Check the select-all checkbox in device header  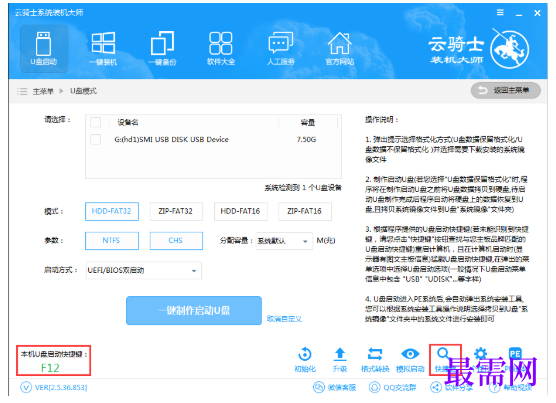95,122
